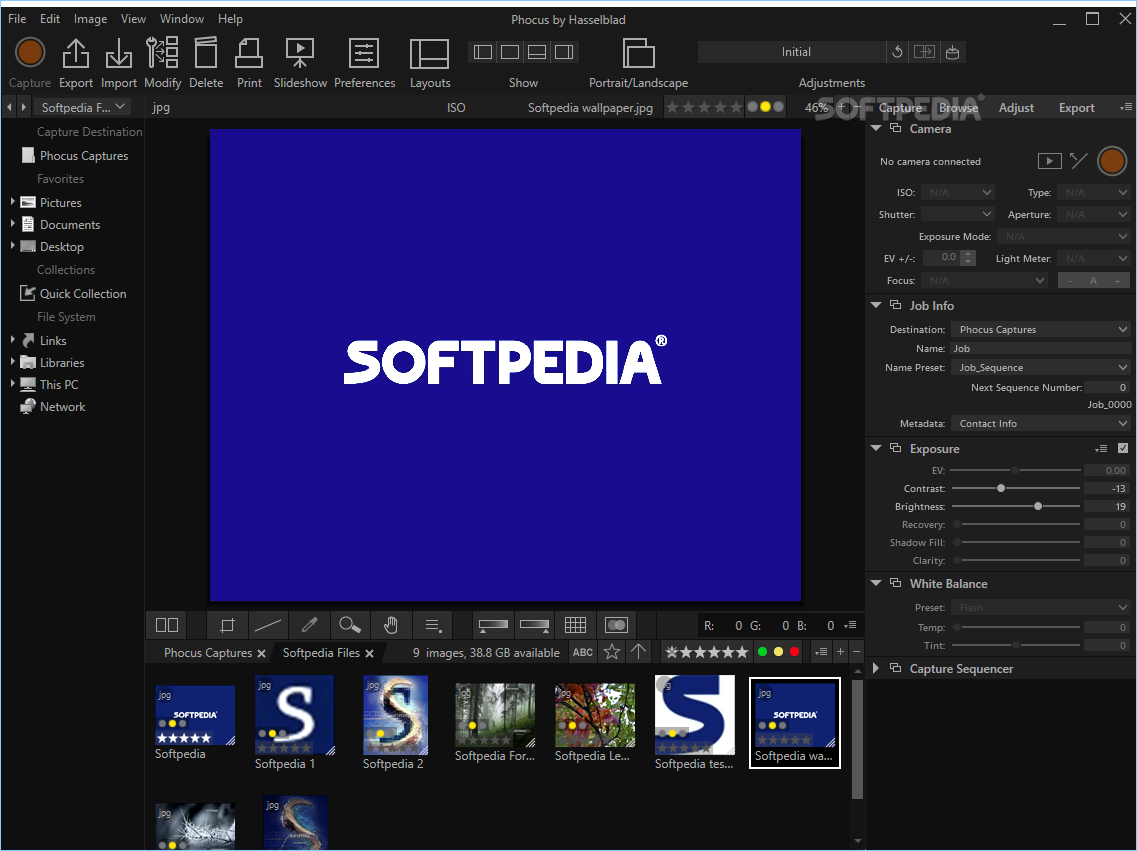This screenshot has height=851, width=1137.
Task: Toggle the right panel show button
Action: click(563, 51)
